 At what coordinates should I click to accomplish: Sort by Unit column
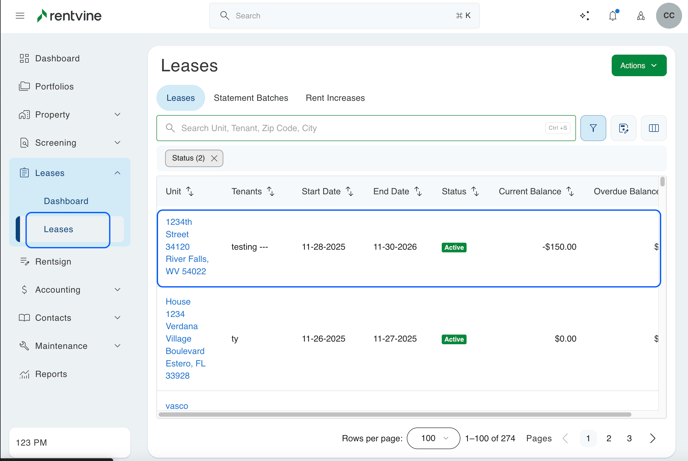click(190, 191)
